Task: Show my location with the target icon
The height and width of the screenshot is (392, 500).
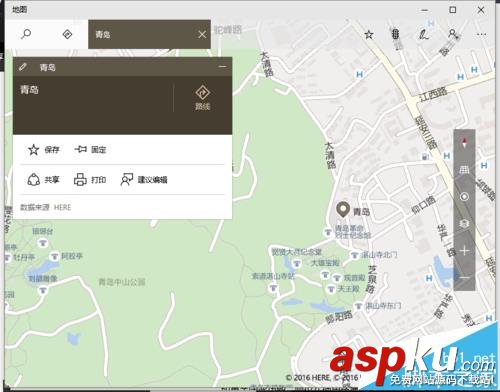Action: click(464, 197)
